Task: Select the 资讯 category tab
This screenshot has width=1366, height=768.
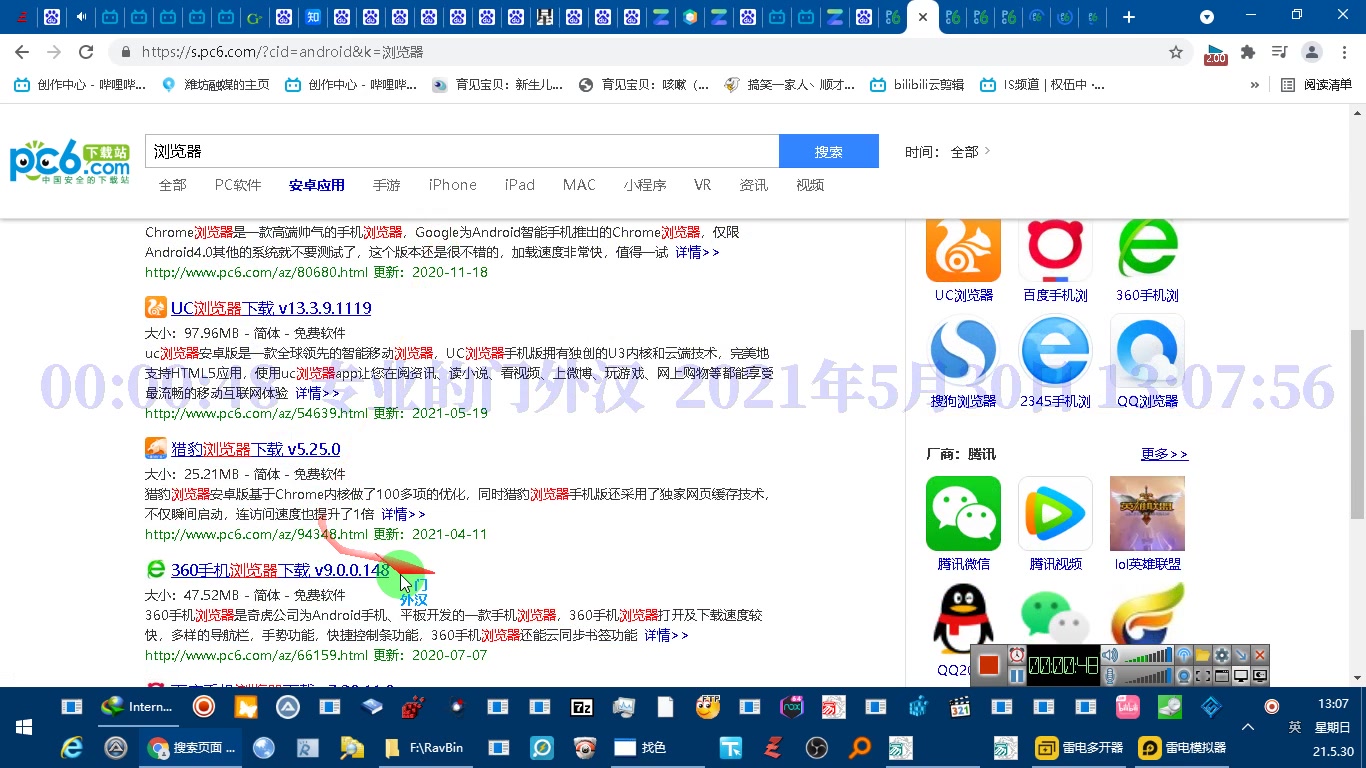Action: point(754,185)
